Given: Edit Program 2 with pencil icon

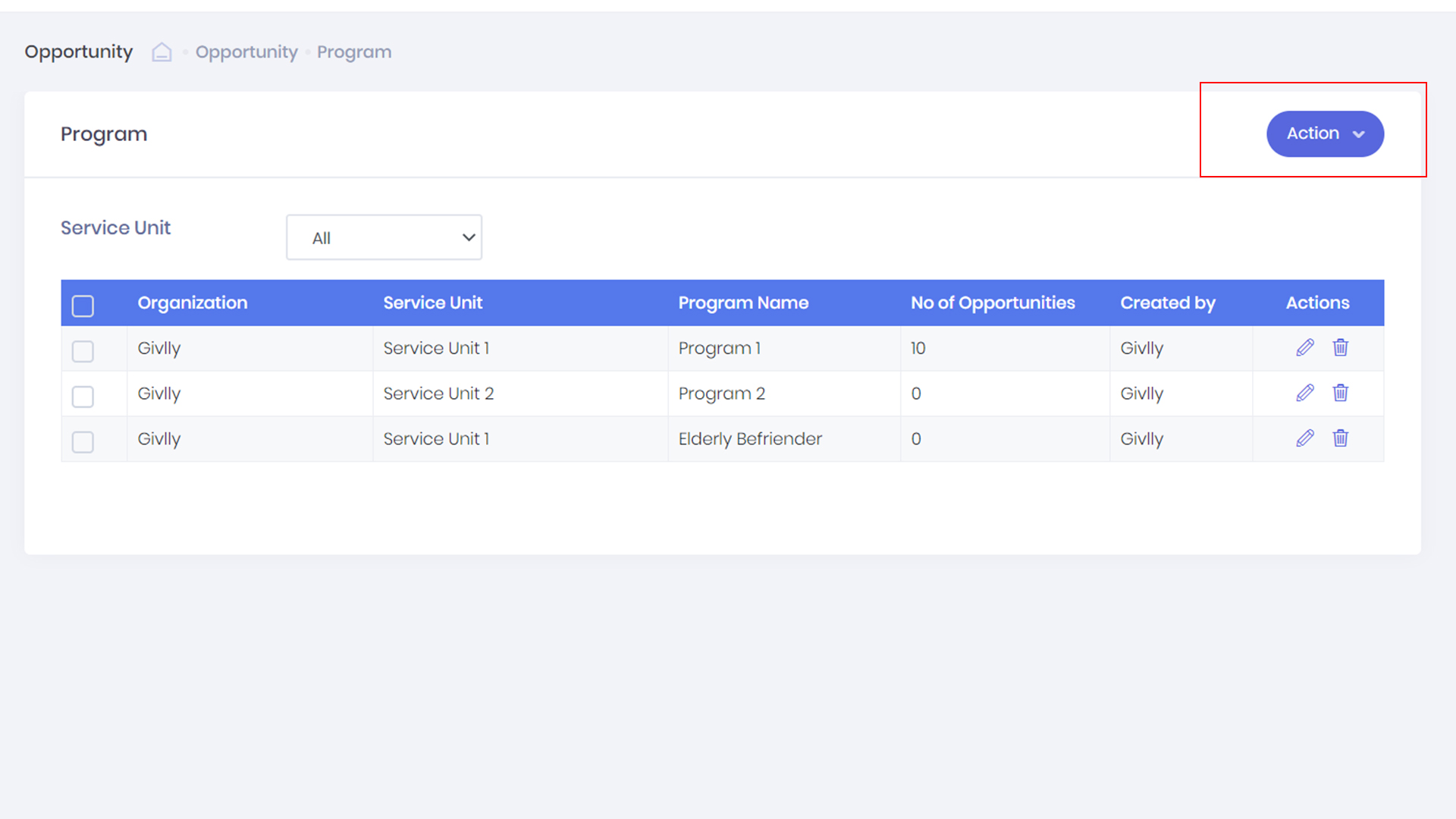Looking at the screenshot, I should [x=1304, y=394].
